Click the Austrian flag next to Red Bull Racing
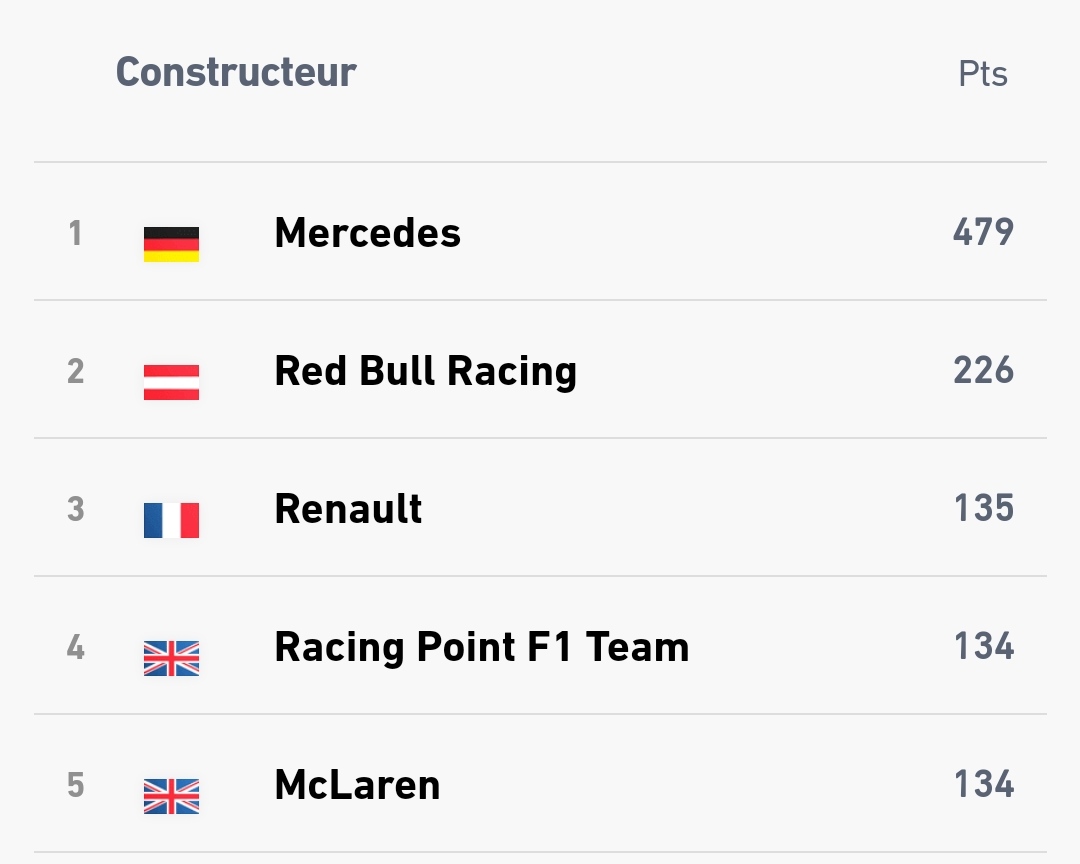Image resolution: width=1080 pixels, height=864 pixels. (172, 382)
